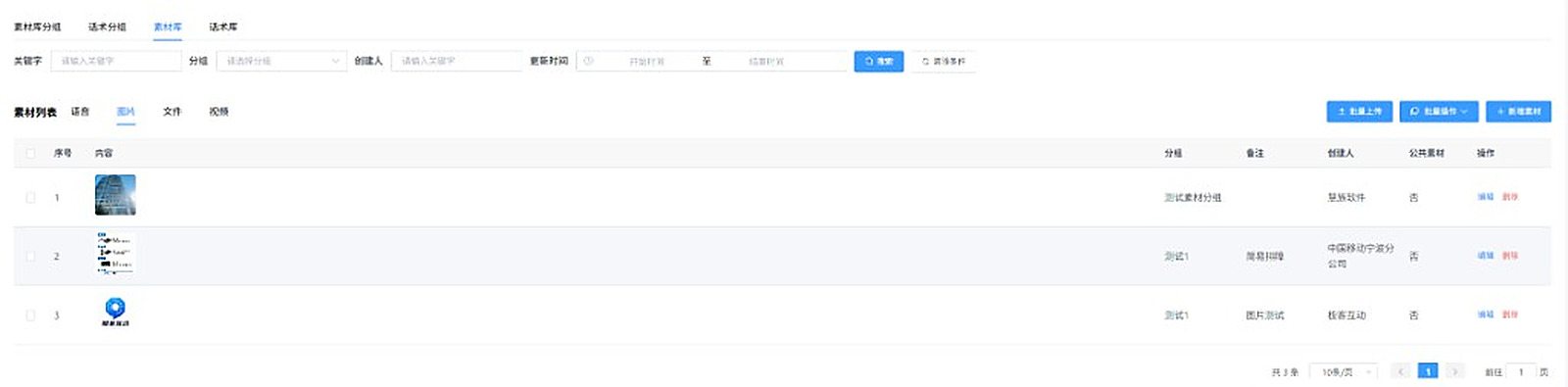Image resolution: width=1568 pixels, height=387 pixels.
Task: Open the 素材库分组 tab
Action: point(37,26)
